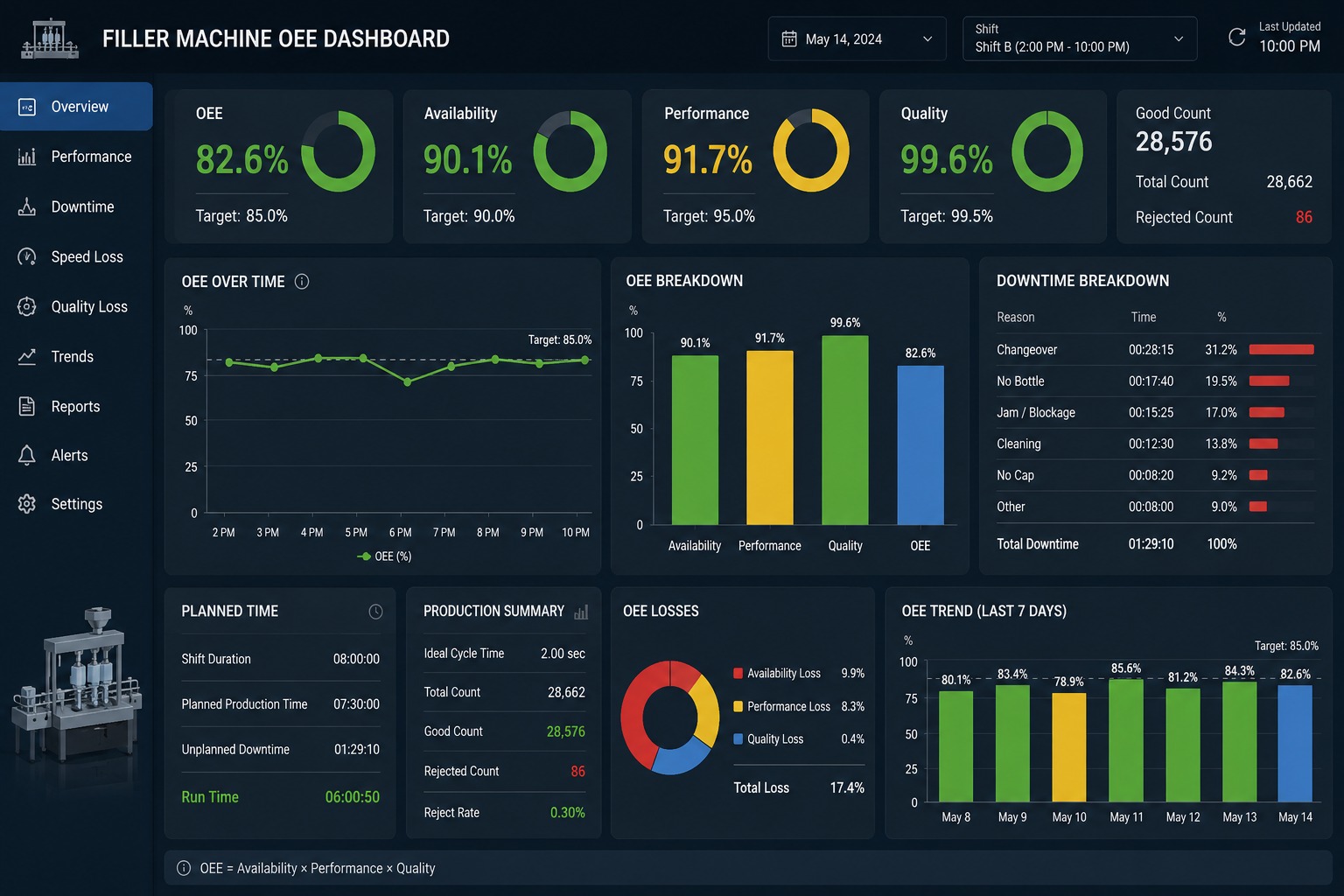1344x896 pixels.
Task: Open Quality Loss from the sidebar
Action: (76, 306)
